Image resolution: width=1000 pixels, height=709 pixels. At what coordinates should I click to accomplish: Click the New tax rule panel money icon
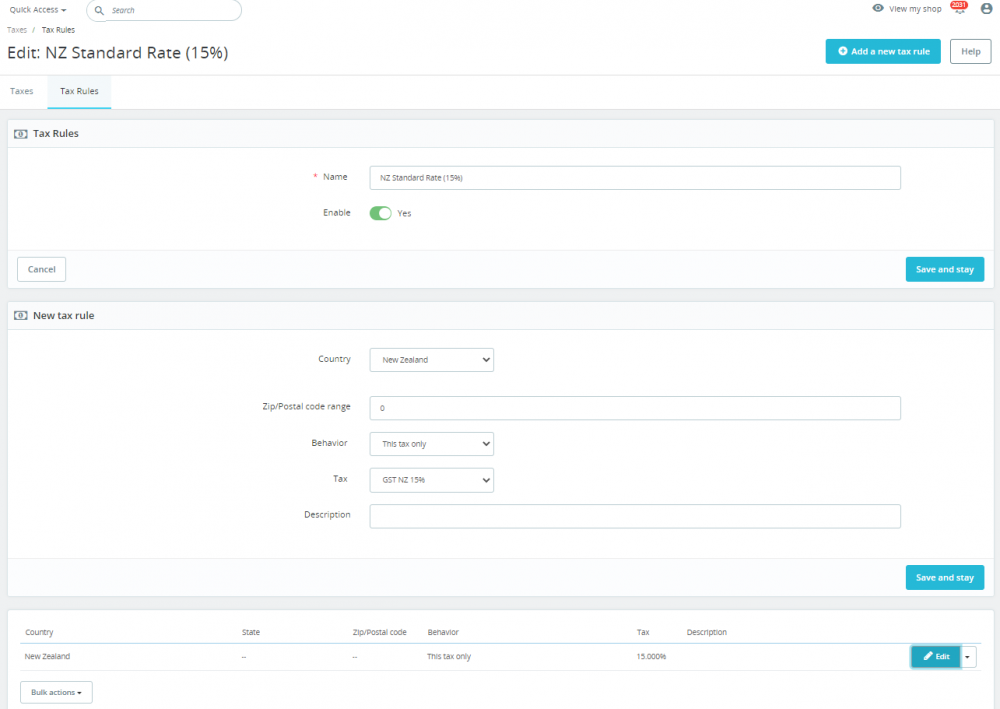[x=20, y=316]
